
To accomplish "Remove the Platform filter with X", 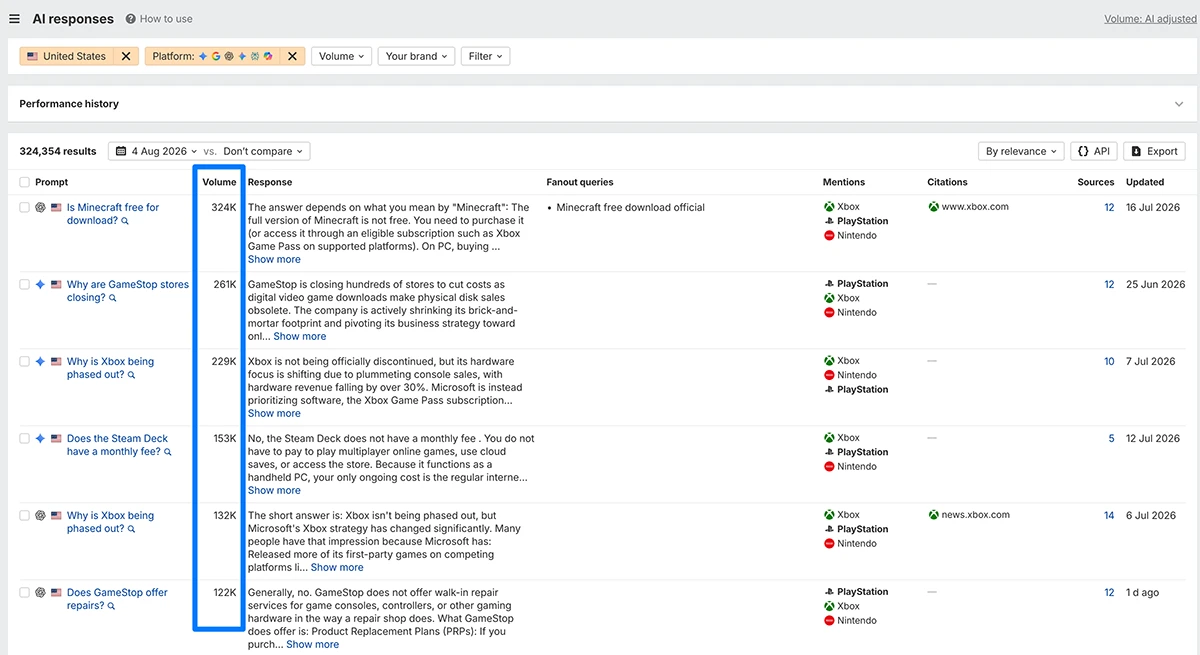I will point(293,57).
